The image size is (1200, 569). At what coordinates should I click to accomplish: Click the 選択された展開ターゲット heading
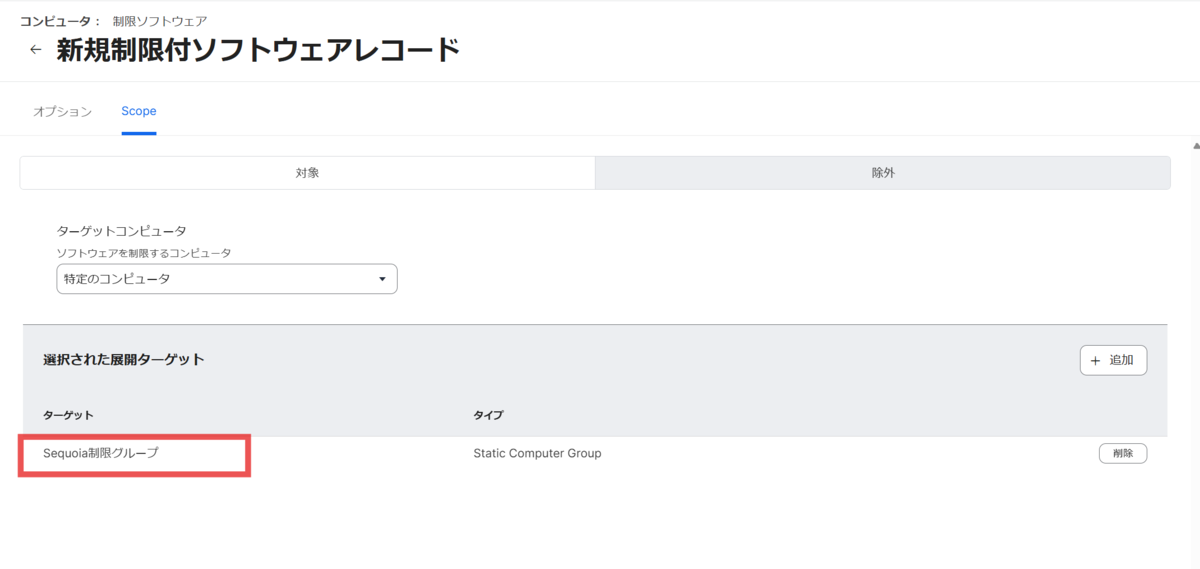click(124, 360)
